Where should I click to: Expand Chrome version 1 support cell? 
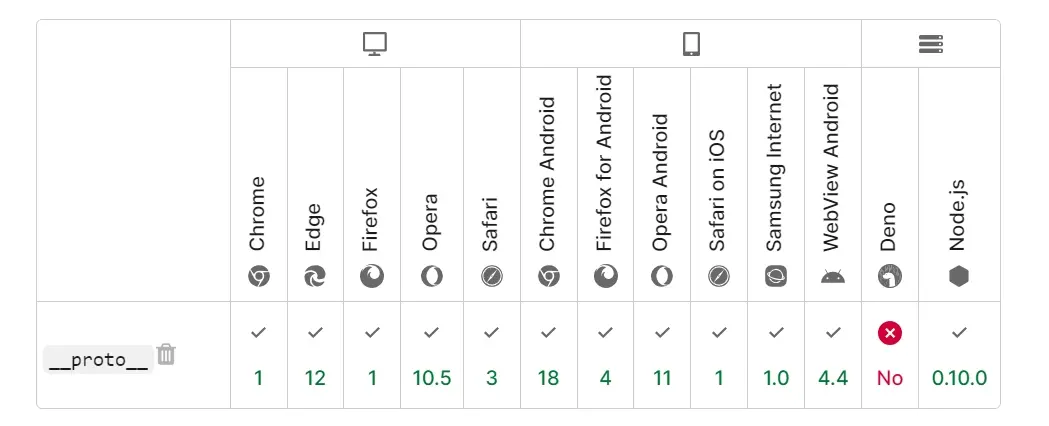coord(259,355)
